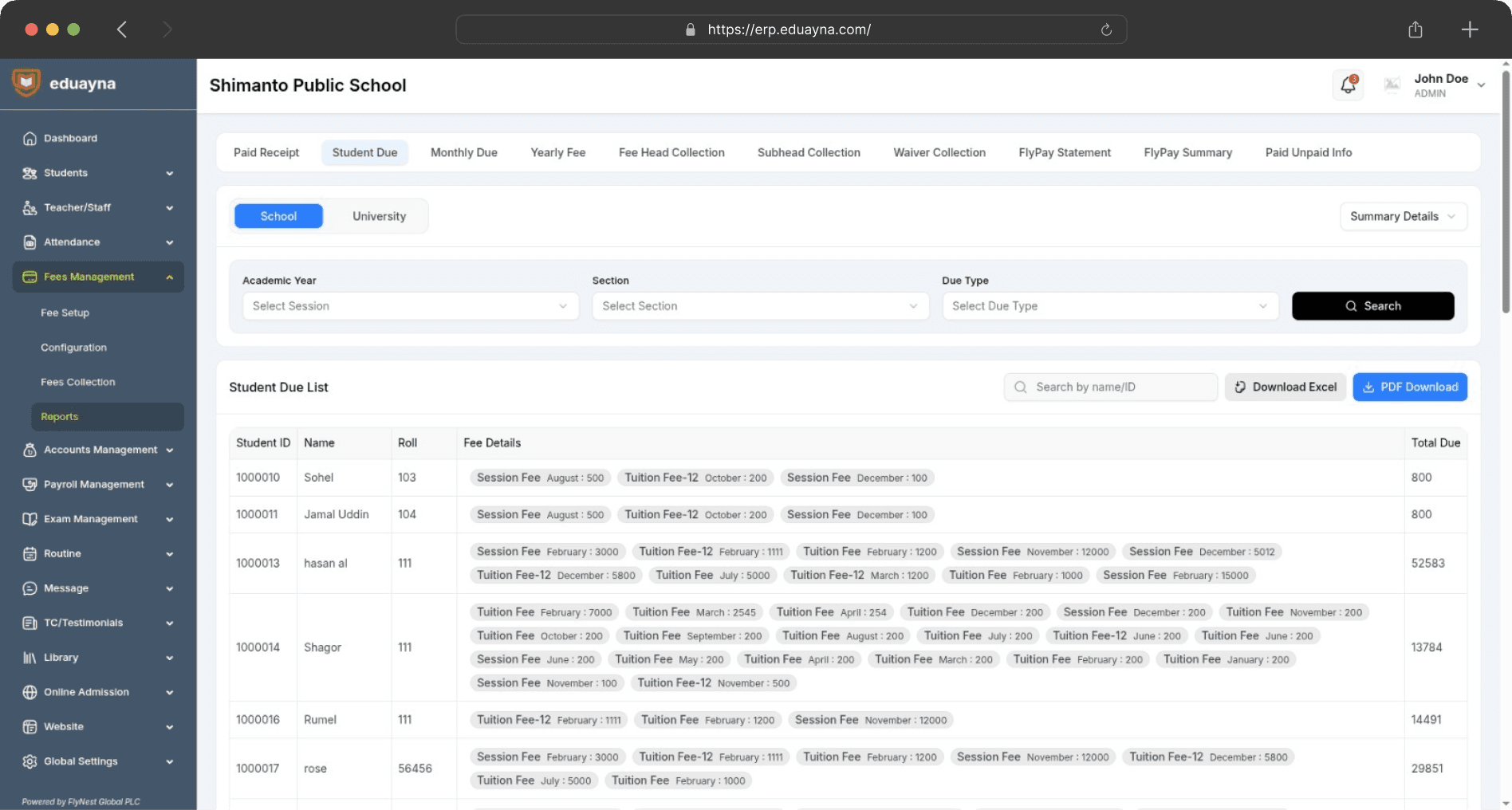Open the Summary Details dropdown
Image resolution: width=1512 pixels, height=810 pixels.
[x=1402, y=216]
